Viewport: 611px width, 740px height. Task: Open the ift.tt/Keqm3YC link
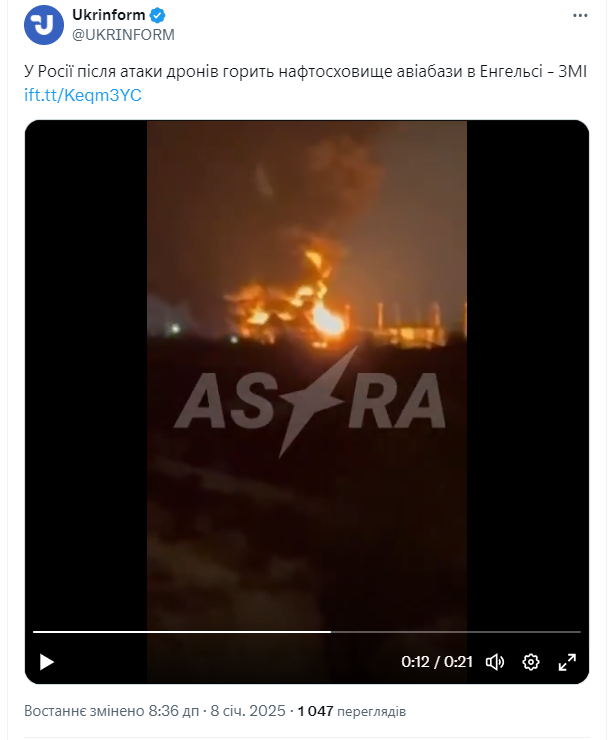(83, 95)
